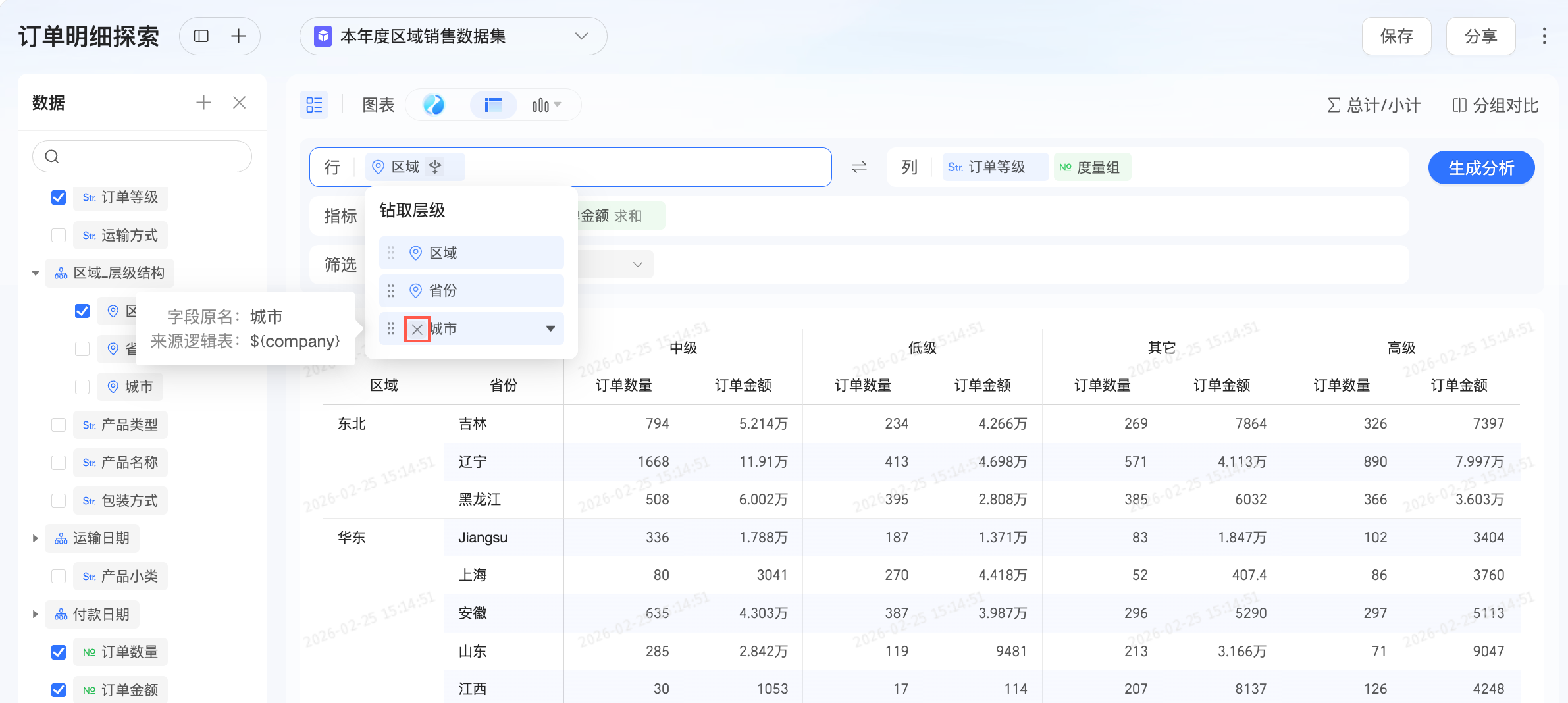Open the three-dot more options menu
The image size is (1568, 703).
[1544, 36]
